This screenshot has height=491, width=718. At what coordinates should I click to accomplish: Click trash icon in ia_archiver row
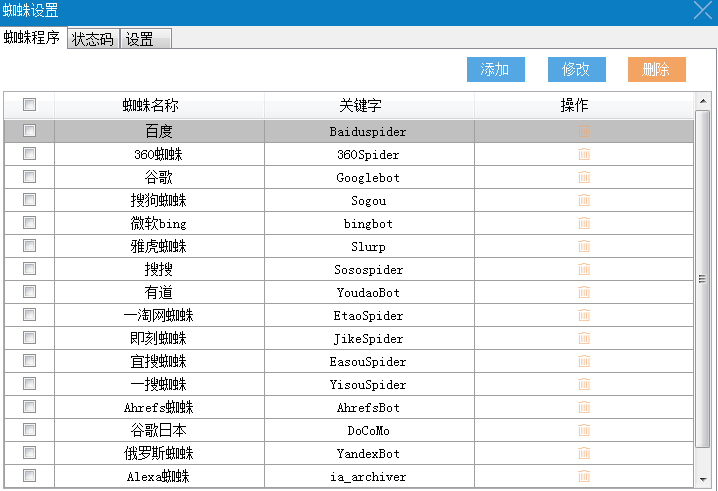coord(584,476)
